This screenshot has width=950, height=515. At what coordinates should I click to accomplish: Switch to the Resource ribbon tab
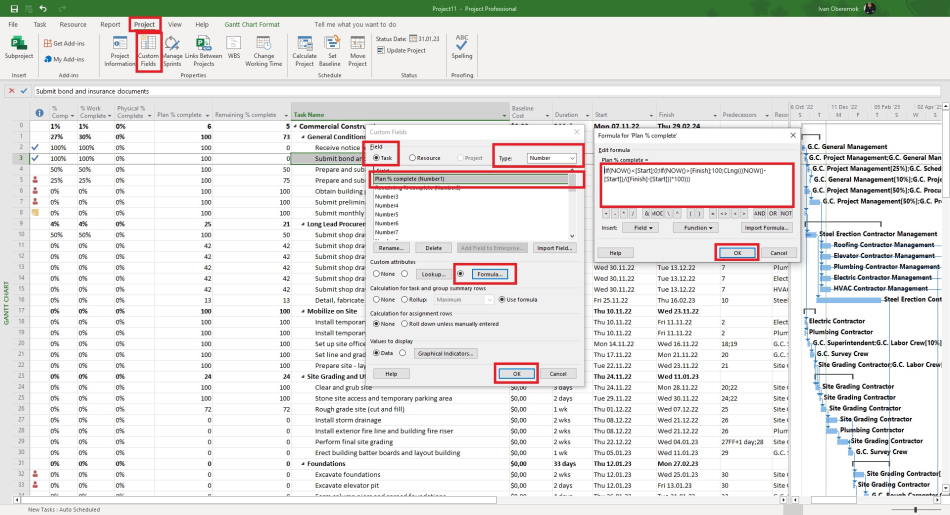(x=73, y=24)
